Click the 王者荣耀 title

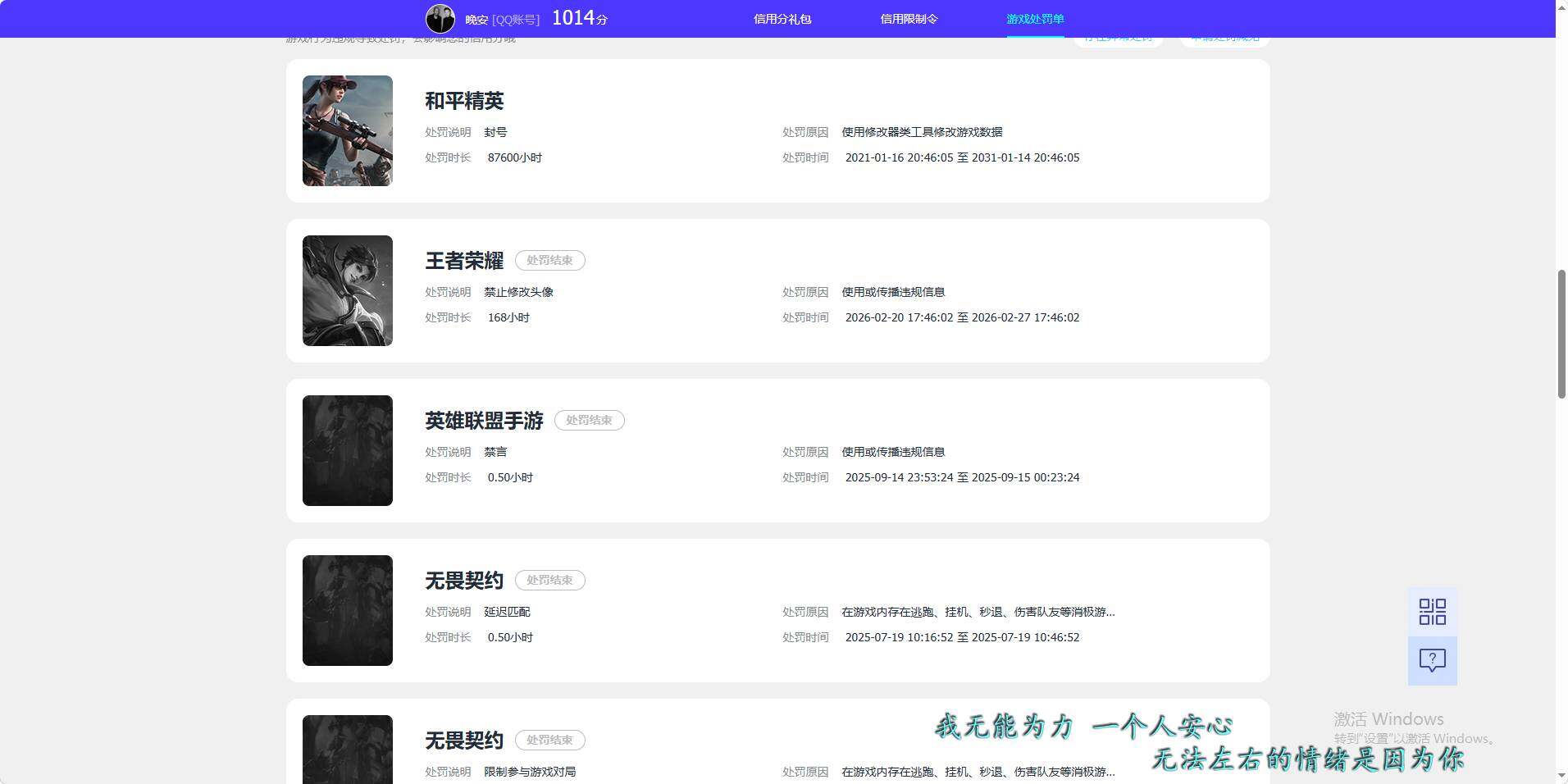tap(464, 261)
